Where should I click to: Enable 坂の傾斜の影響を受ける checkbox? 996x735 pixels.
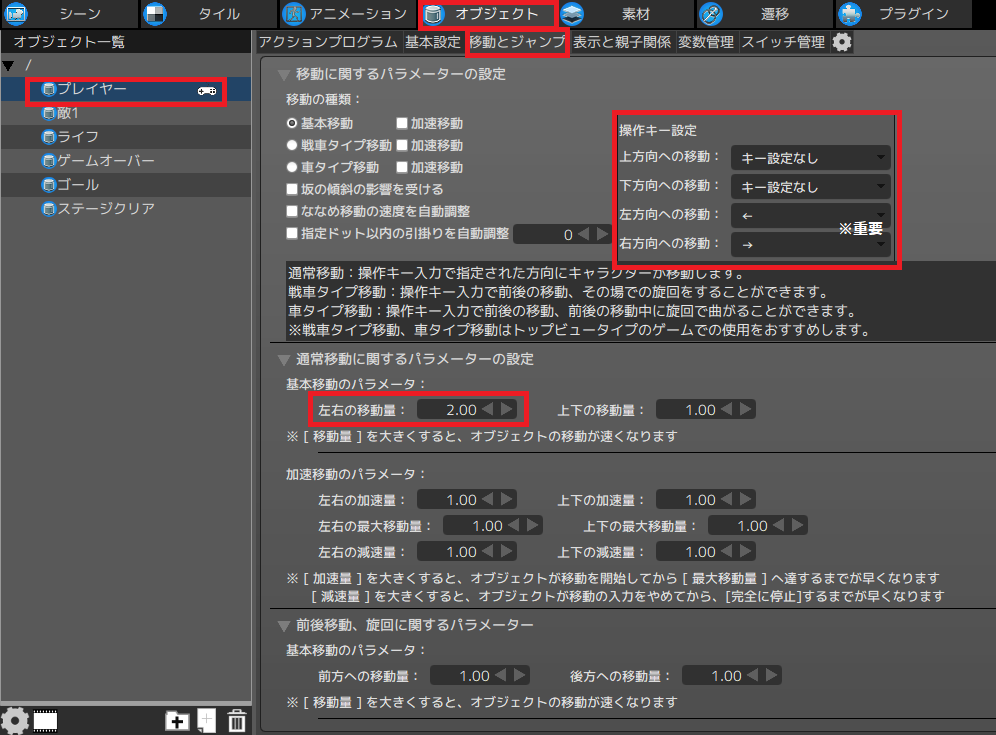[289, 188]
